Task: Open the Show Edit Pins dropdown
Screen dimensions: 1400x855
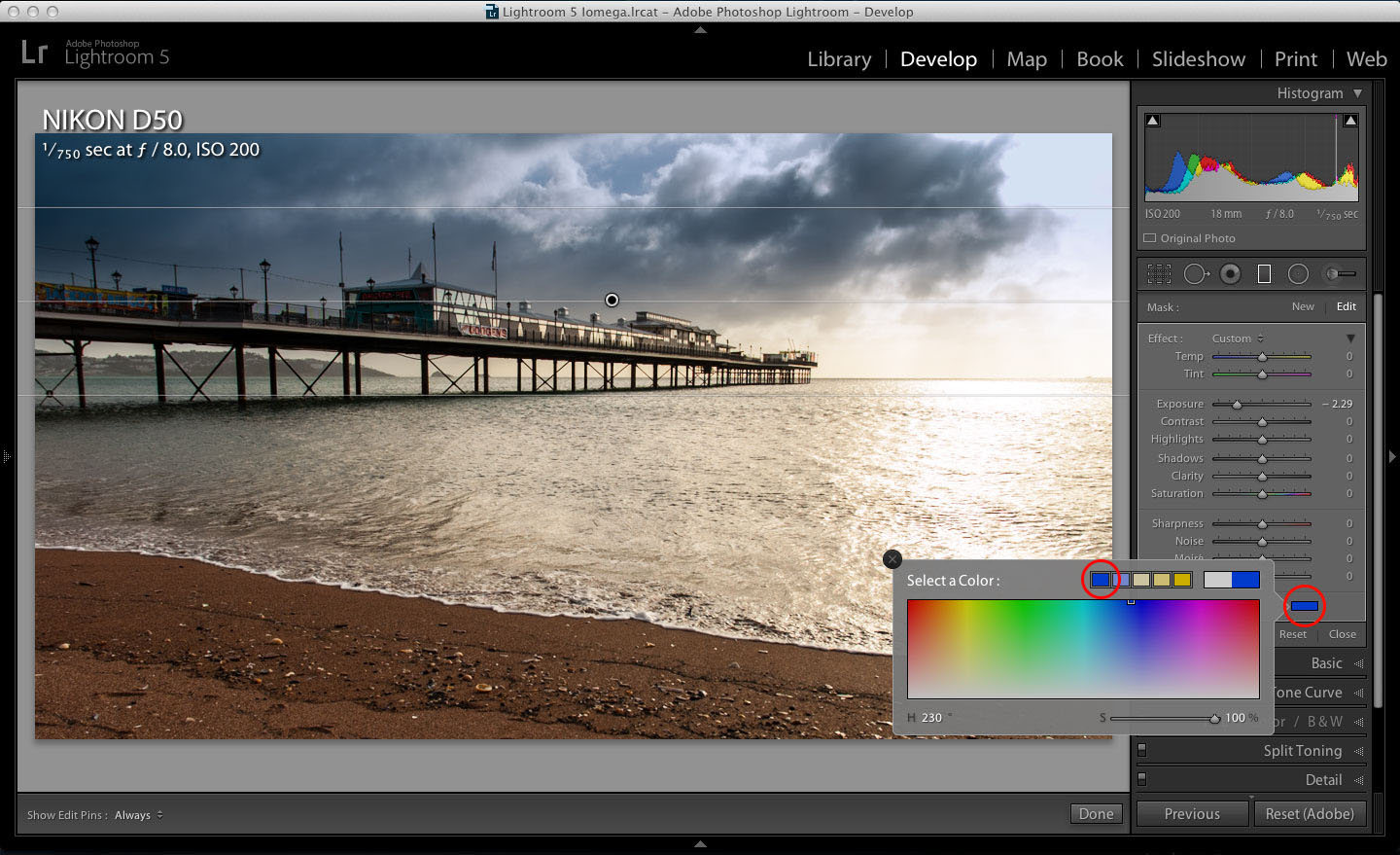Action: [x=137, y=815]
